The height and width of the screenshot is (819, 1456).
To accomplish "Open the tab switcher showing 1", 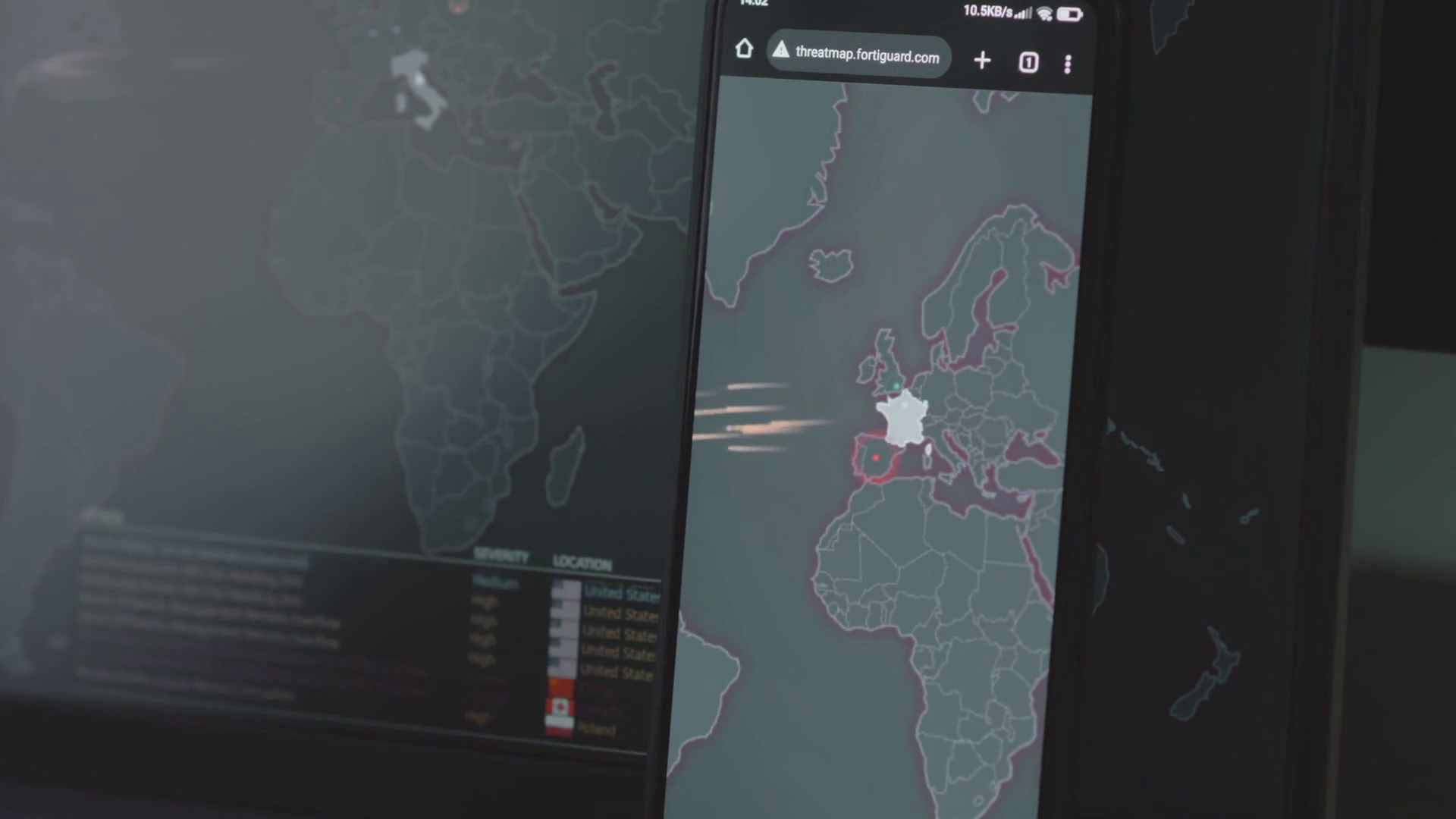I will 1028,62.
